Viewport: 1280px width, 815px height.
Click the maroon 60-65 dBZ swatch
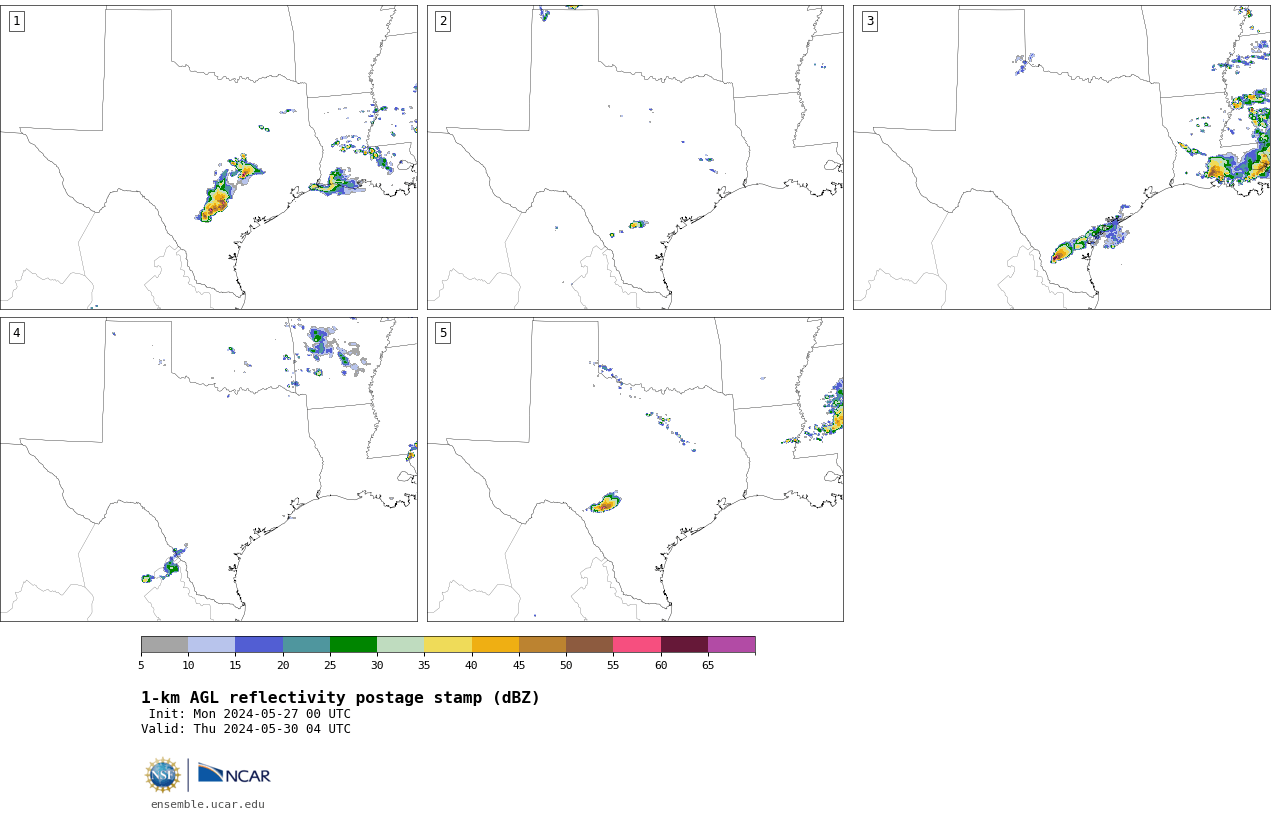(x=684, y=644)
